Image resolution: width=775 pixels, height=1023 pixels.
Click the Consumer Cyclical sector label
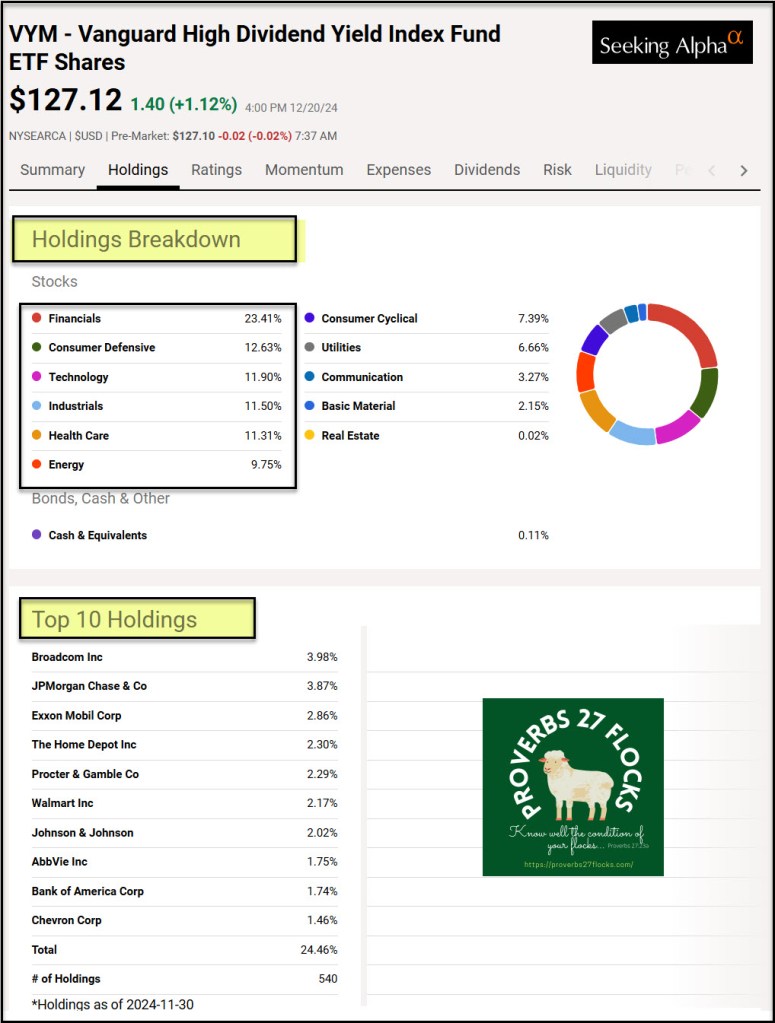point(369,318)
